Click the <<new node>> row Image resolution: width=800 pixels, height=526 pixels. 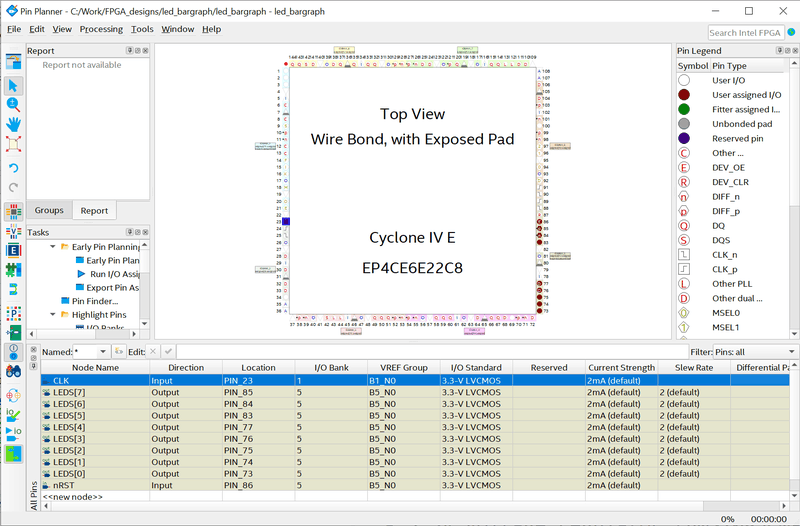tap(415, 496)
